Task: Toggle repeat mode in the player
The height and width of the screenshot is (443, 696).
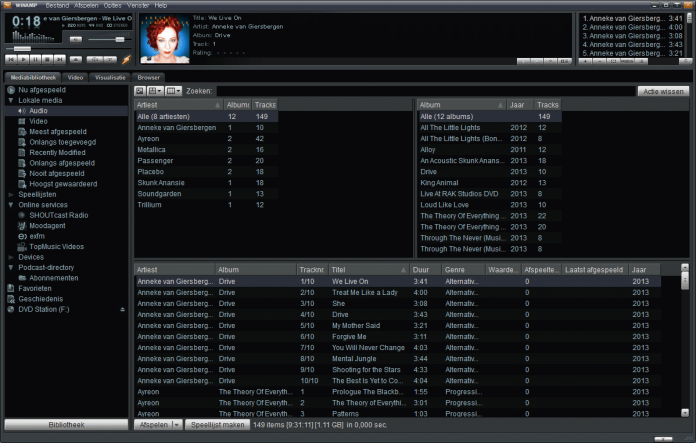Action: point(110,59)
